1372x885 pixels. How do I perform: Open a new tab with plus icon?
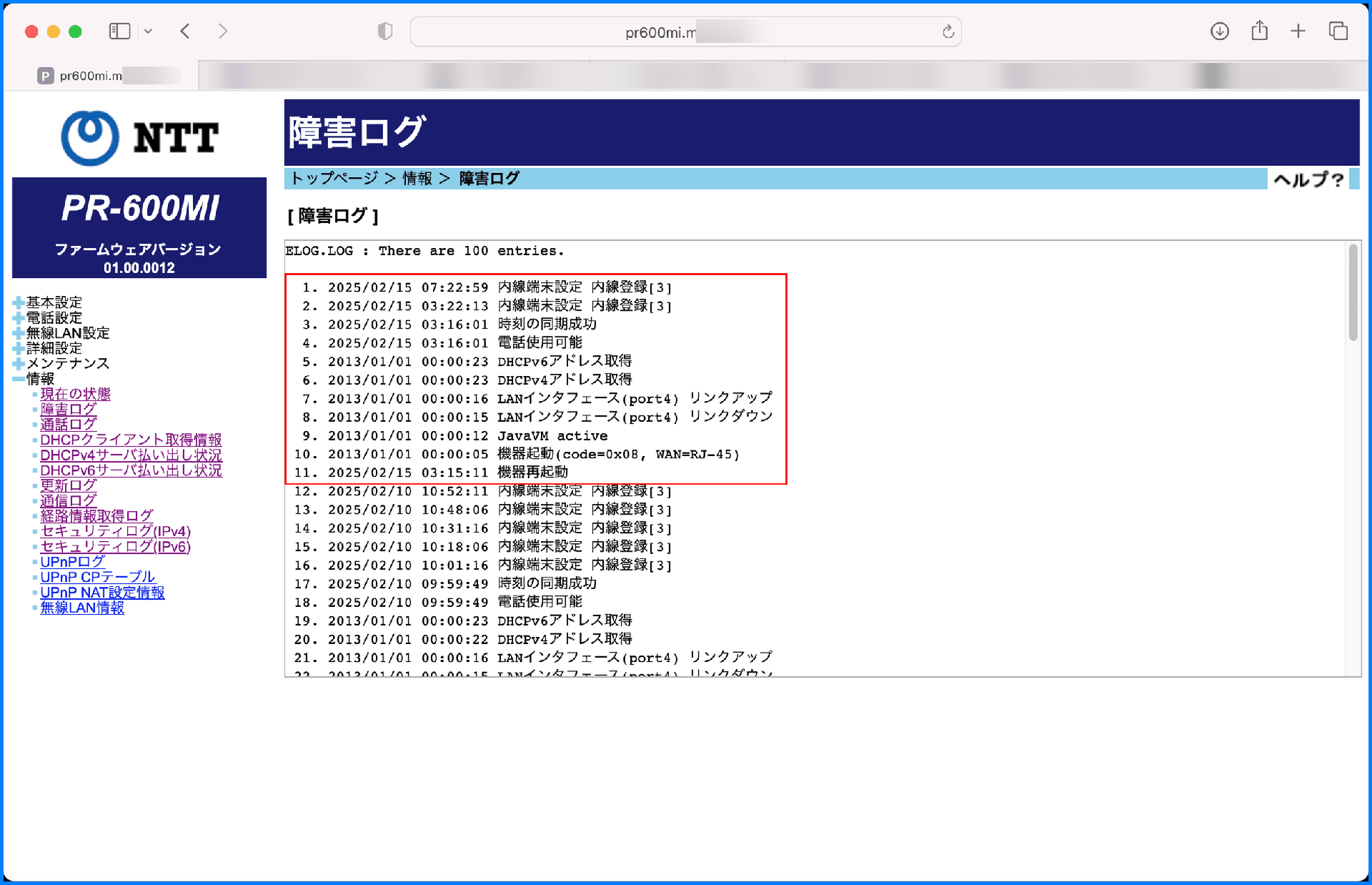coord(1298,31)
